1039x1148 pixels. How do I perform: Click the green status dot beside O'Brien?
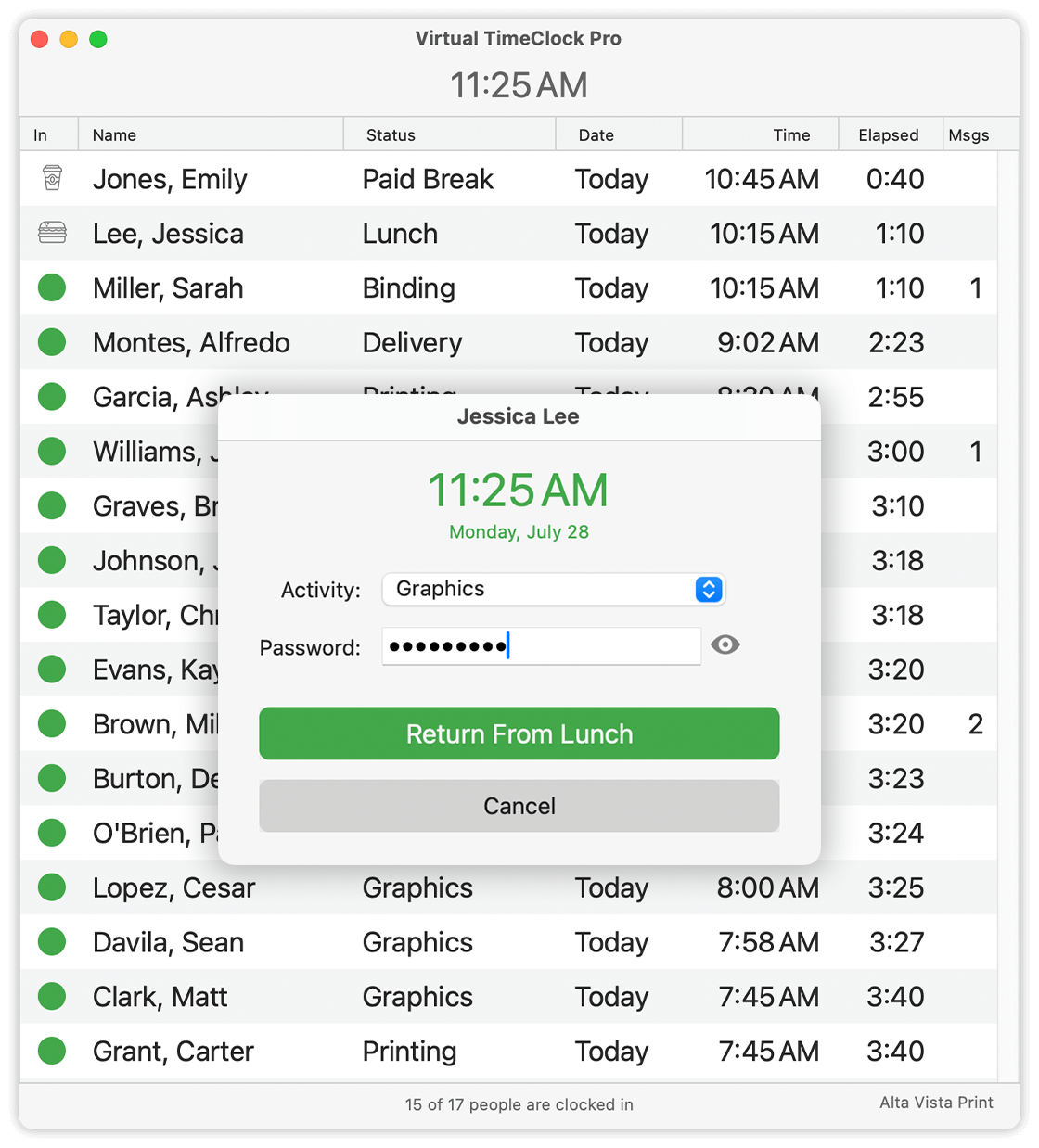pos(52,833)
